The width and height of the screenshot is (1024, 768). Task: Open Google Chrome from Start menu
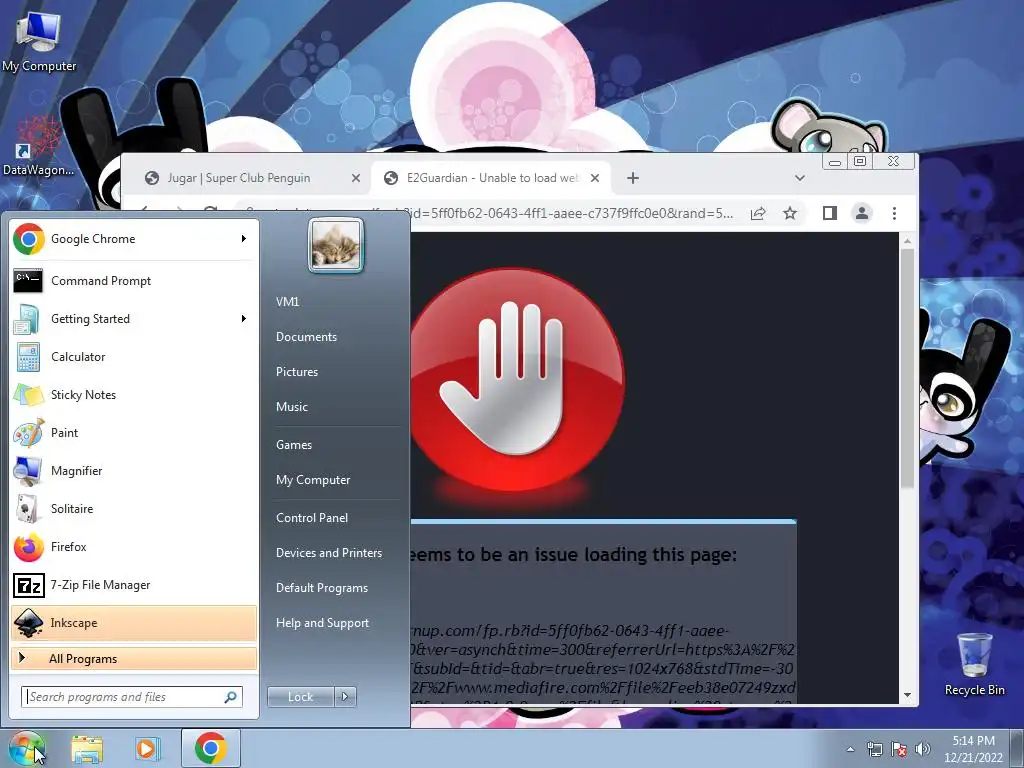(x=134, y=239)
